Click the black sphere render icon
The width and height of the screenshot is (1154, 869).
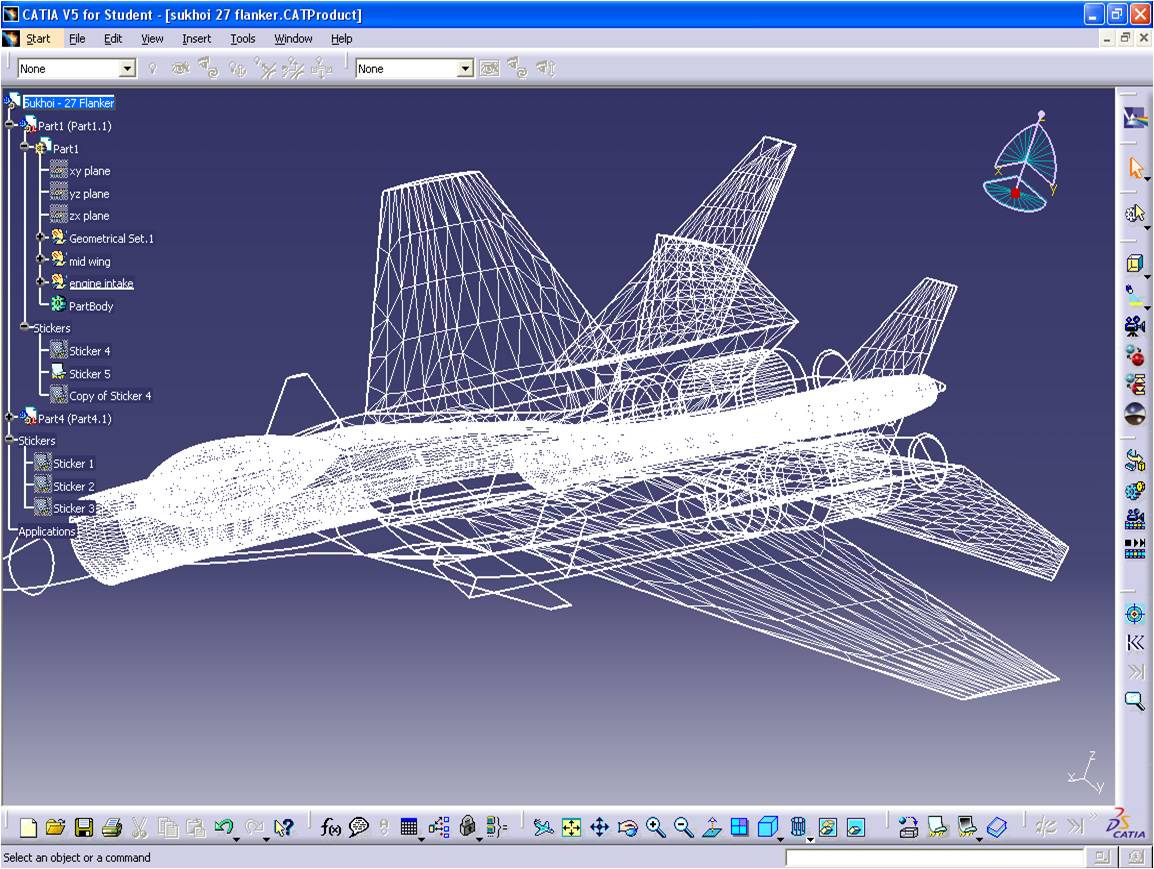[1135, 414]
